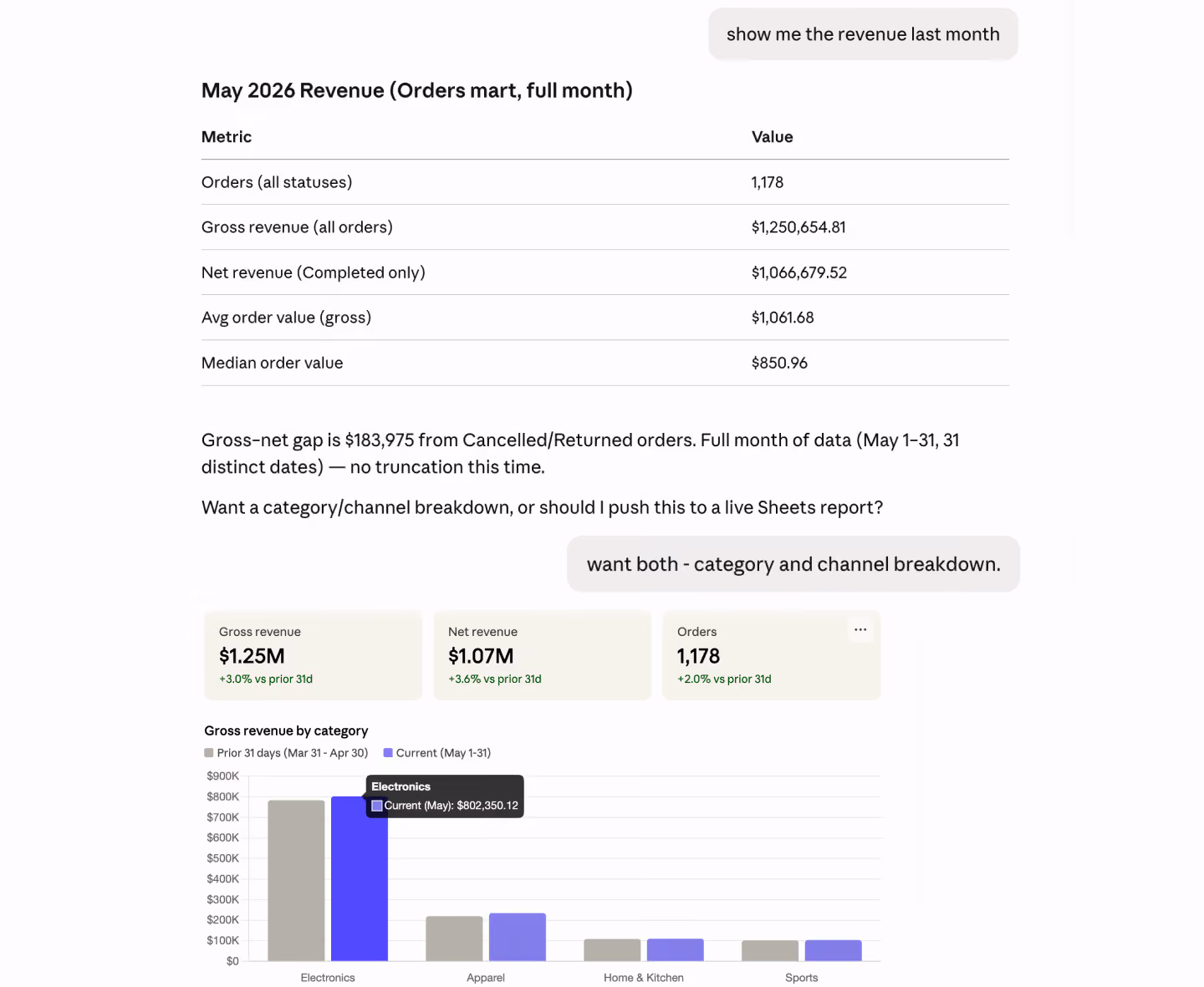Click the Value column header

pyautogui.click(x=773, y=137)
